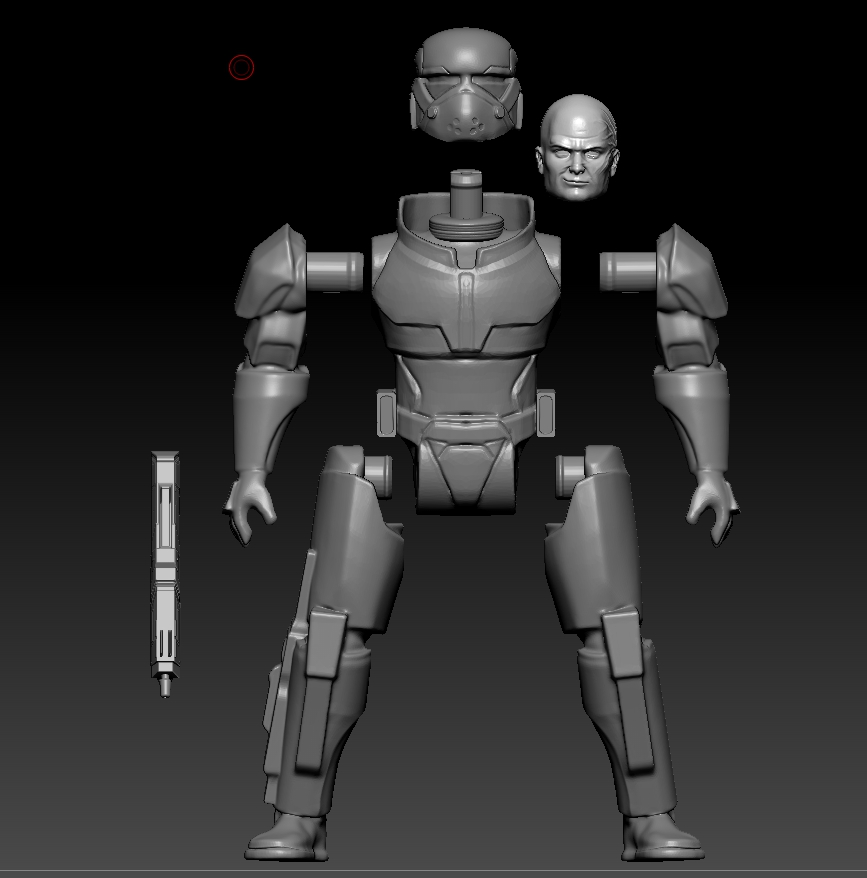This screenshot has height=878, width=867.
Task: Select the hand farthest from the rifle
Action: pos(712,507)
